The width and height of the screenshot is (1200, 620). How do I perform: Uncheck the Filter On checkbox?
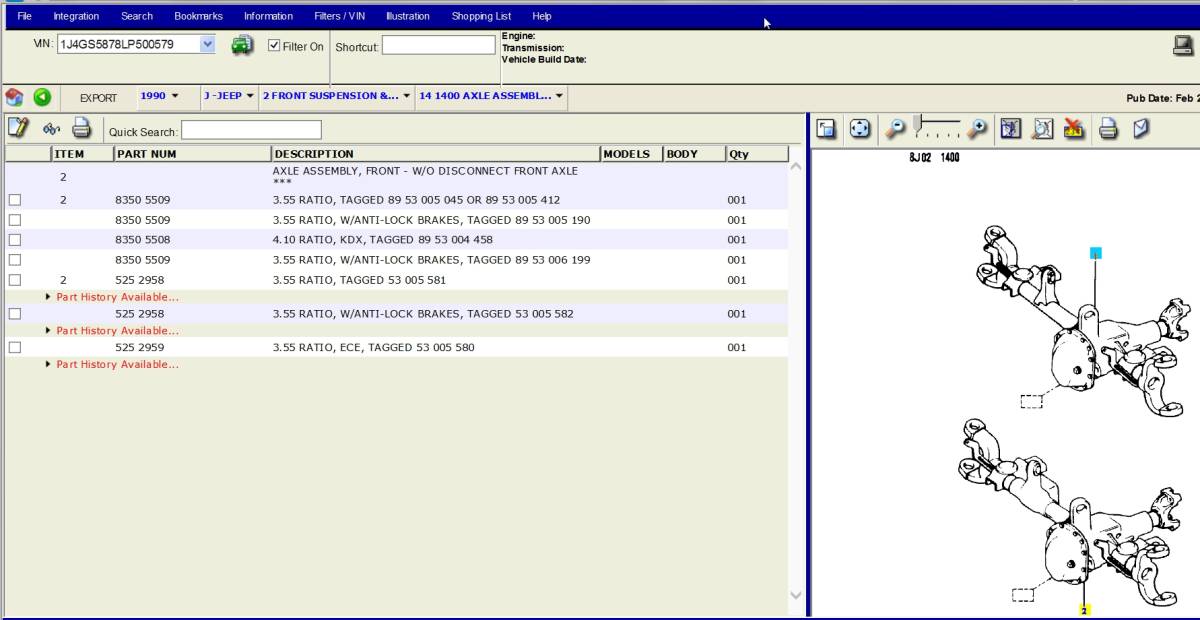(275, 46)
